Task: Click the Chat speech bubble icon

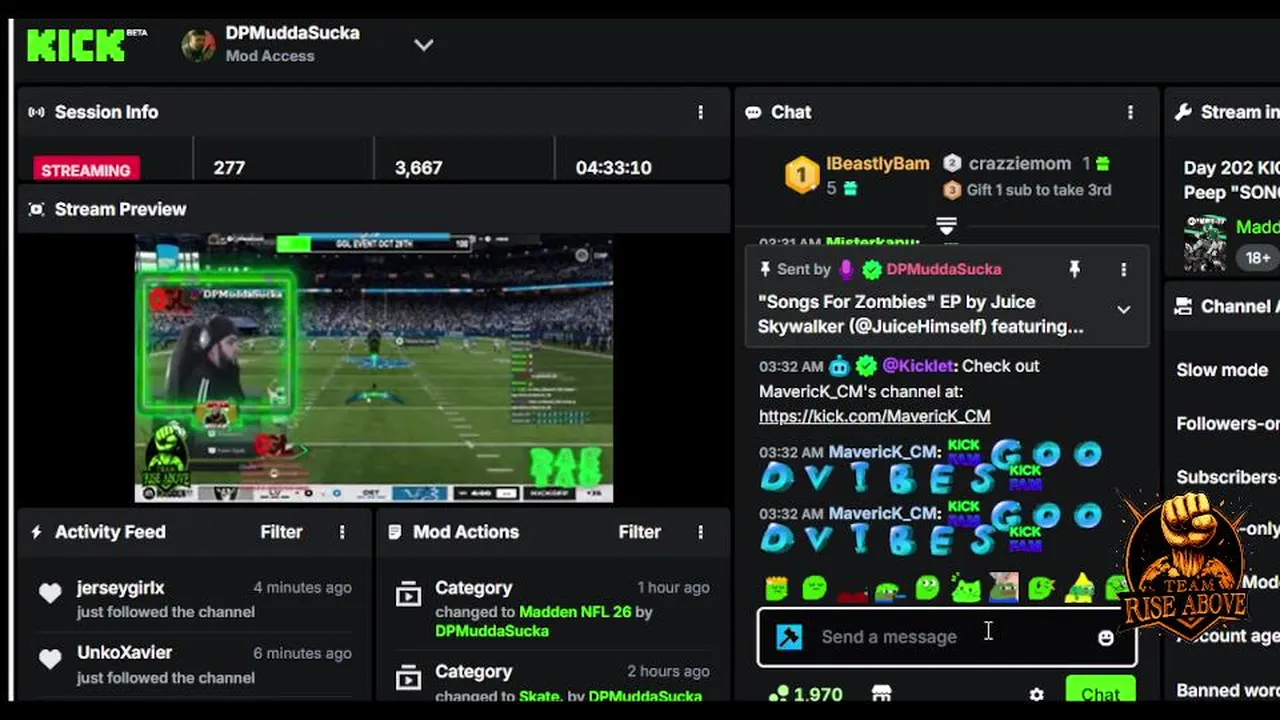Action: pyautogui.click(x=753, y=112)
